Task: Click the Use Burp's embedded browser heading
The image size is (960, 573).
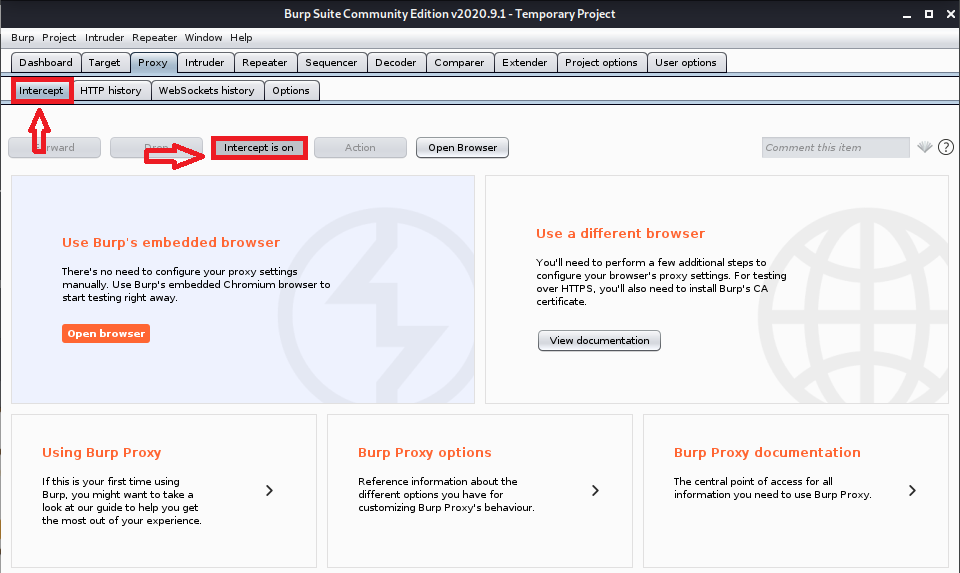Action: (171, 242)
